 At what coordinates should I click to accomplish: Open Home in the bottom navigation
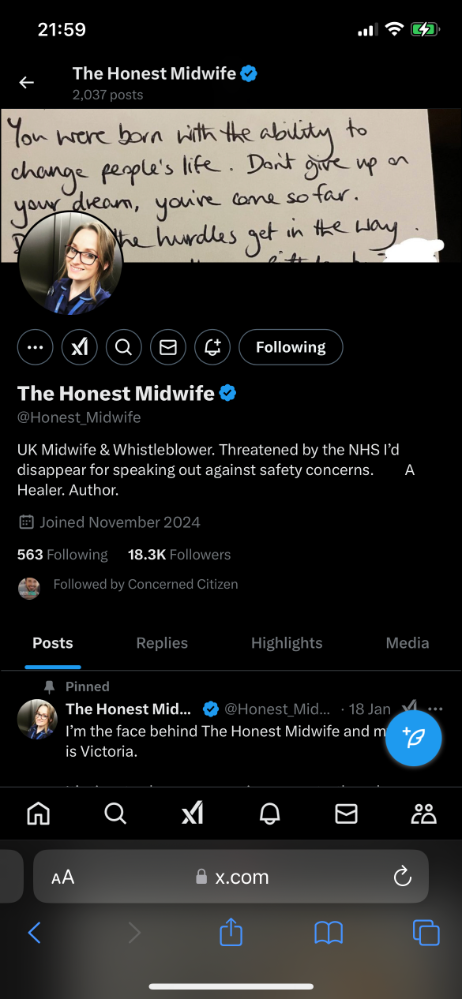pyautogui.click(x=38, y=814)
